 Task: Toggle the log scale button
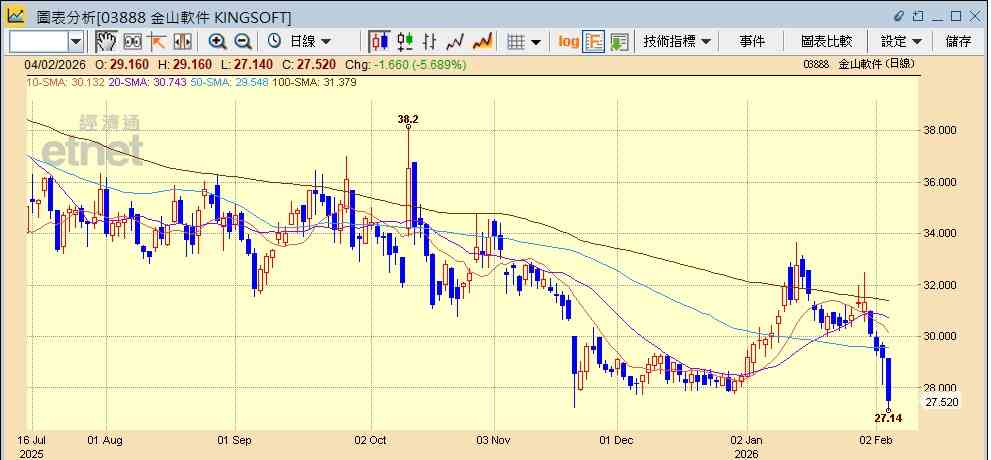pyautogui.click(x=569, y=42)
